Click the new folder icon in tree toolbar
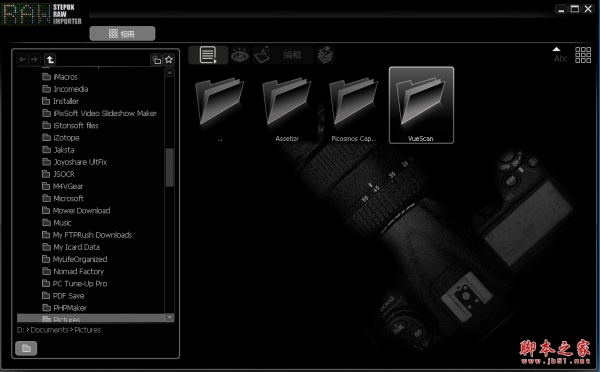 pyautogui.click(x=157, y=60)
